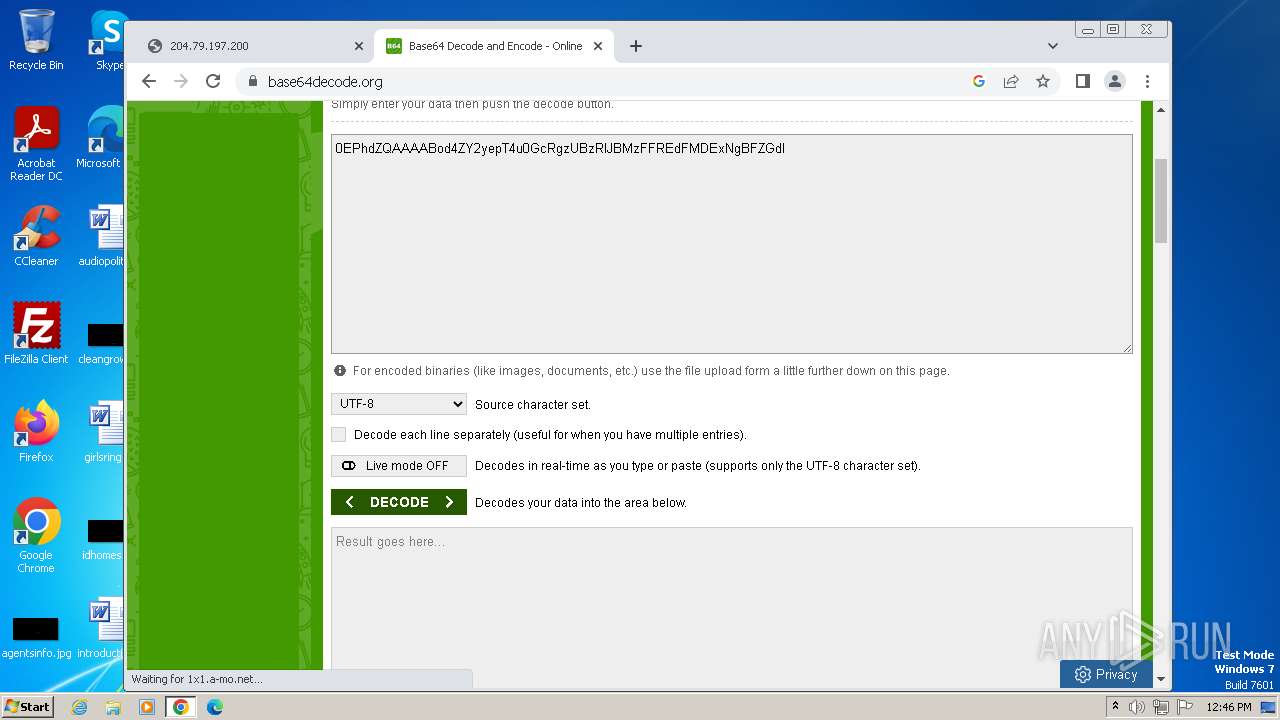Launch Acrobat Reader DC from desktop
Screen dimensions: 1280x720
tap(36, 144)
